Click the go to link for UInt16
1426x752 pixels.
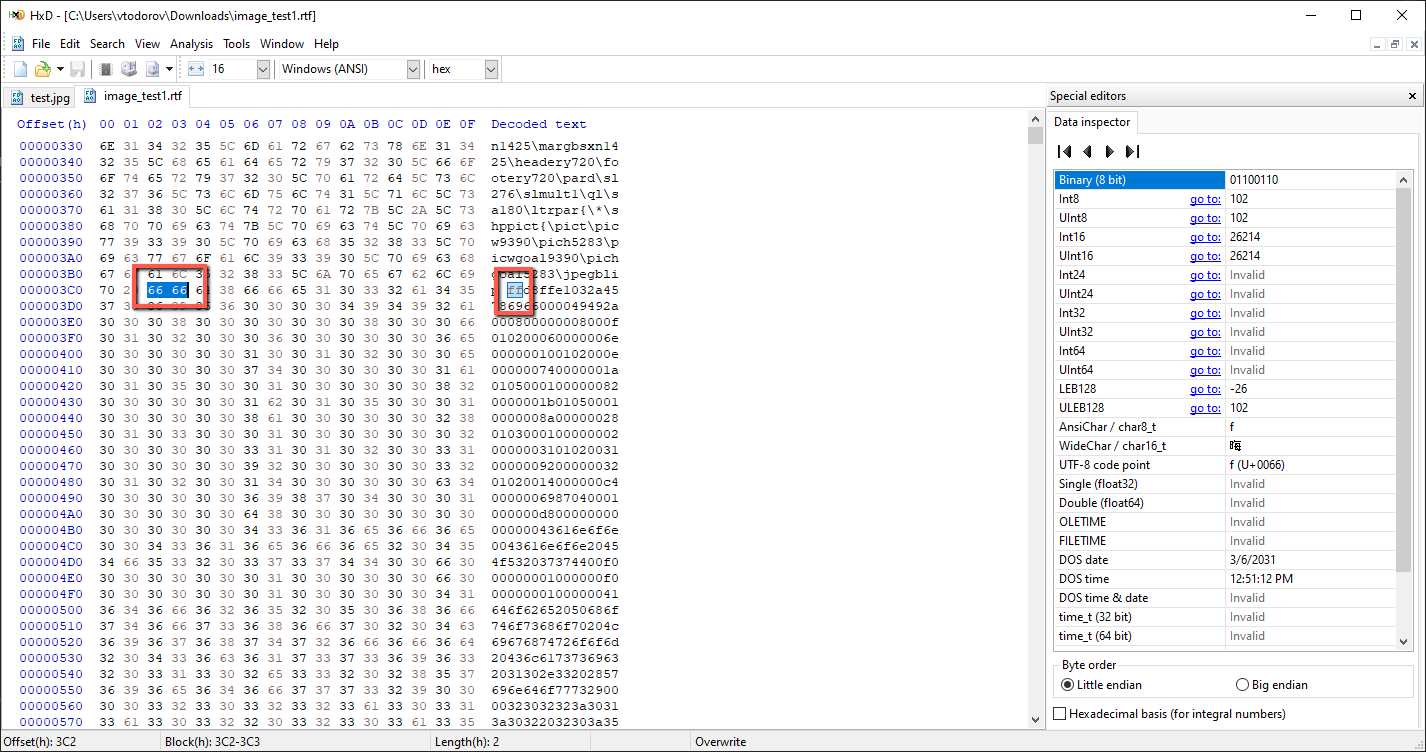1204,256
